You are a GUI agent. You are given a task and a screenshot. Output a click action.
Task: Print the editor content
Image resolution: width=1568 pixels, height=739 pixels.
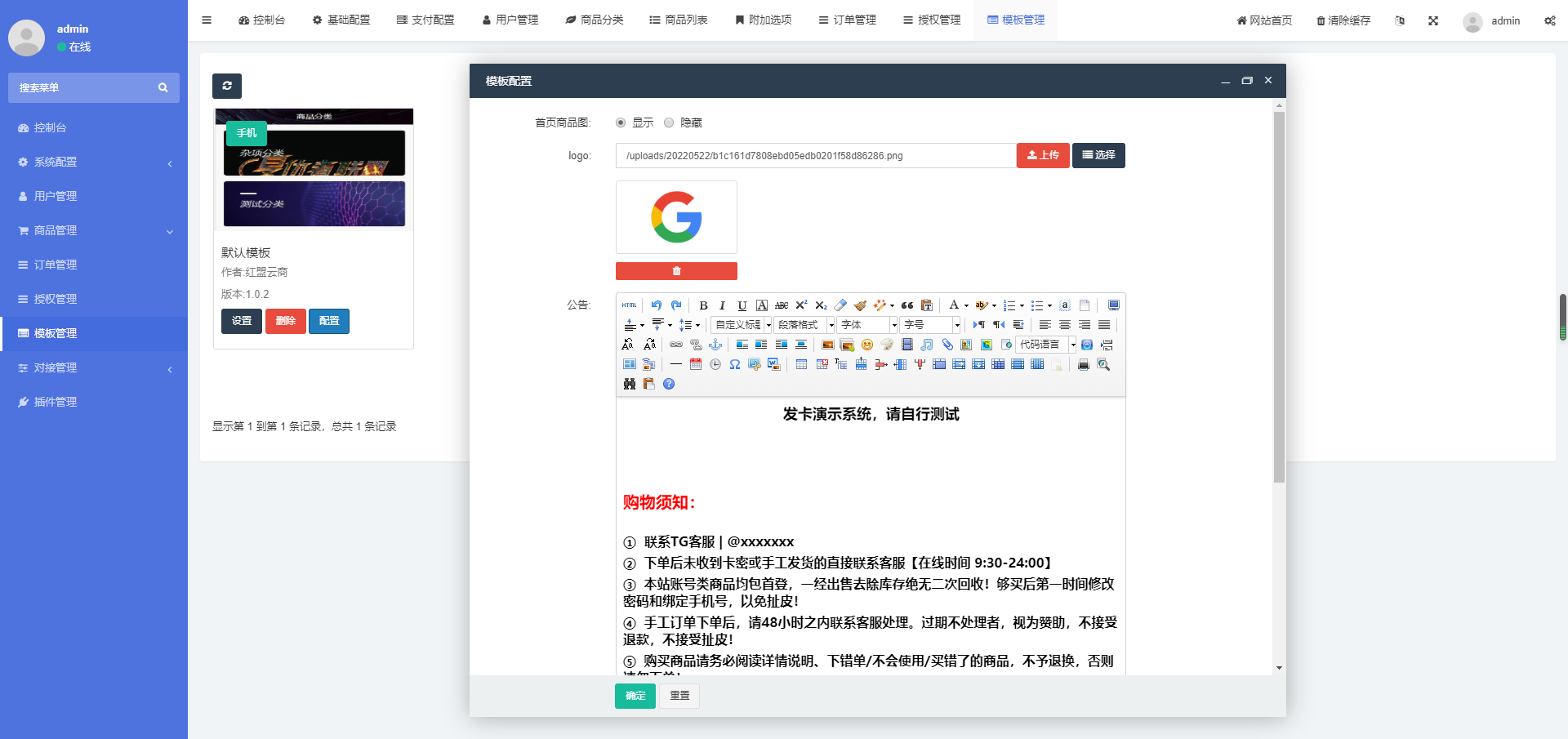tap(1084, 364)
